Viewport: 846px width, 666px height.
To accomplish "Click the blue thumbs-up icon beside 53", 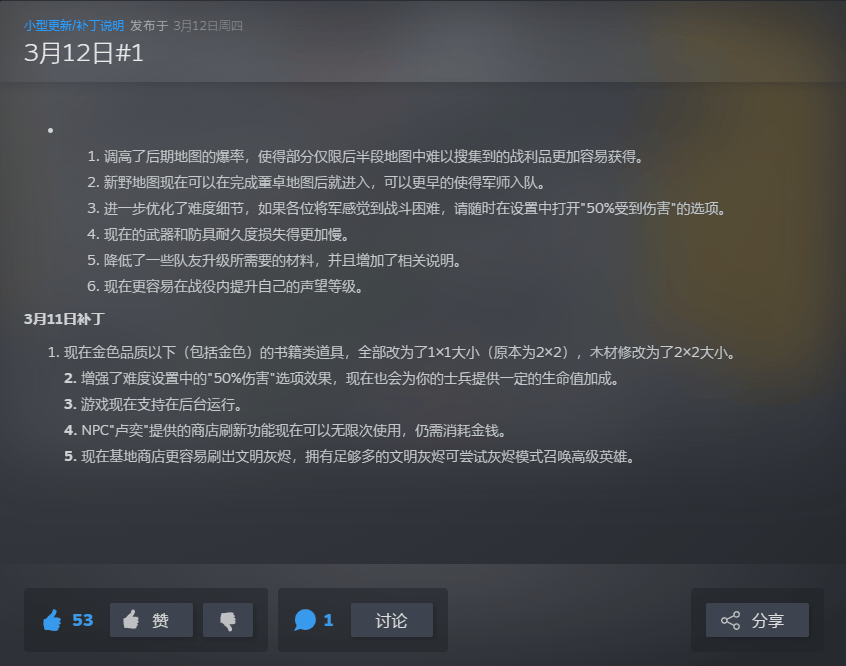I will [52, 620].
